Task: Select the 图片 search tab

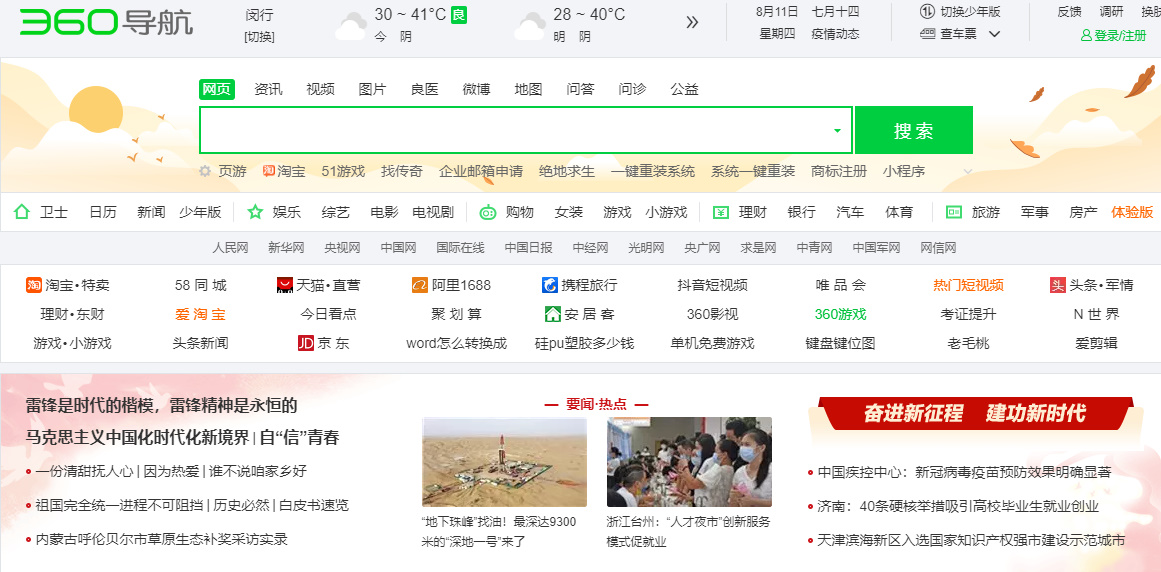Action: coord(372,89)
